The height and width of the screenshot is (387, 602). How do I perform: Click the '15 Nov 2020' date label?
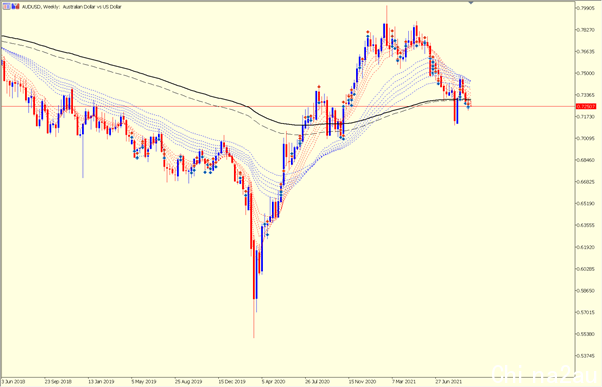[362, 382]
